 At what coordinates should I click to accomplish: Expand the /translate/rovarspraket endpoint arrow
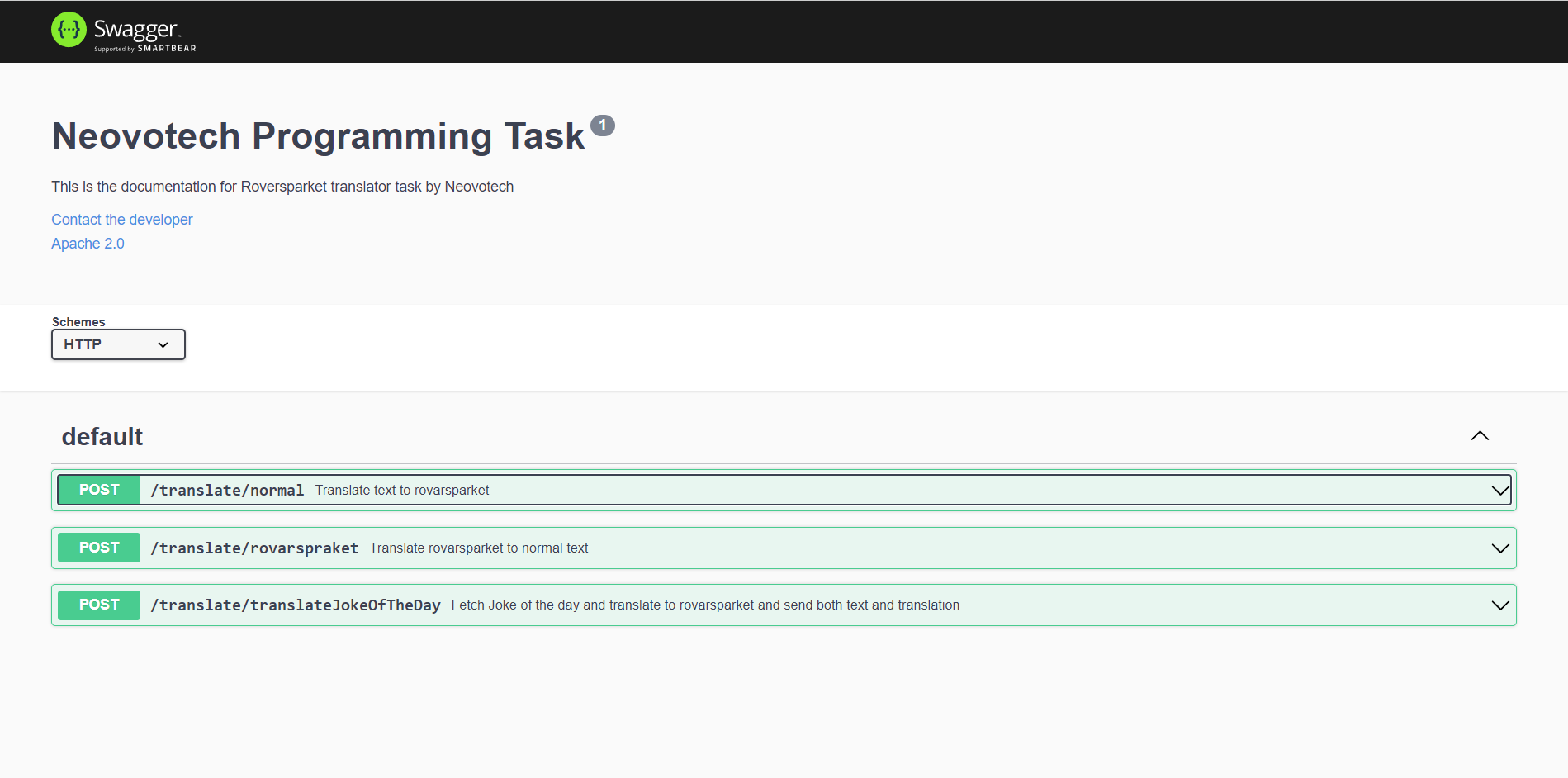(x=1500, y=548)
